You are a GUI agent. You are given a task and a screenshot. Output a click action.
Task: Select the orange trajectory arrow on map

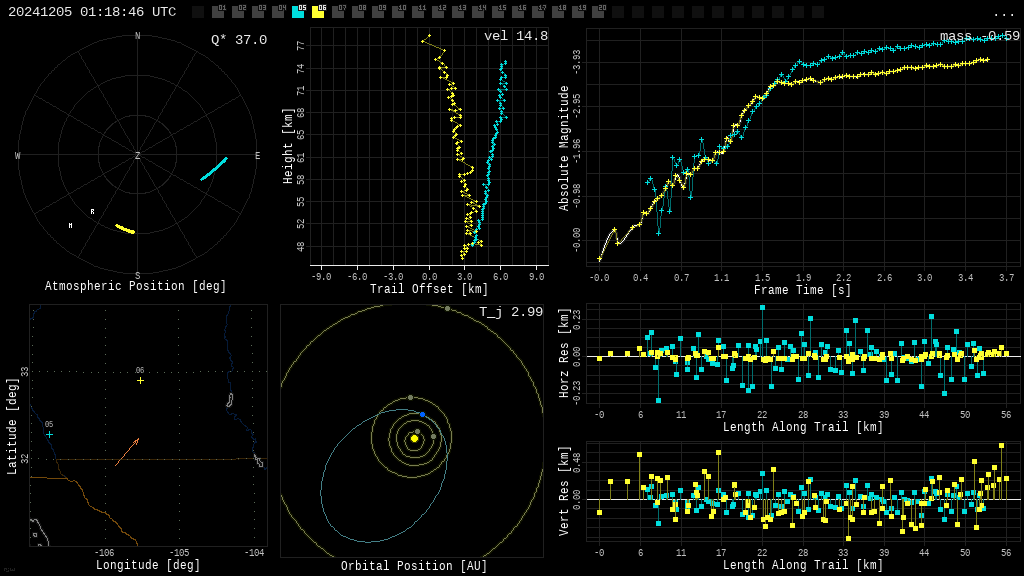(126, 452)
